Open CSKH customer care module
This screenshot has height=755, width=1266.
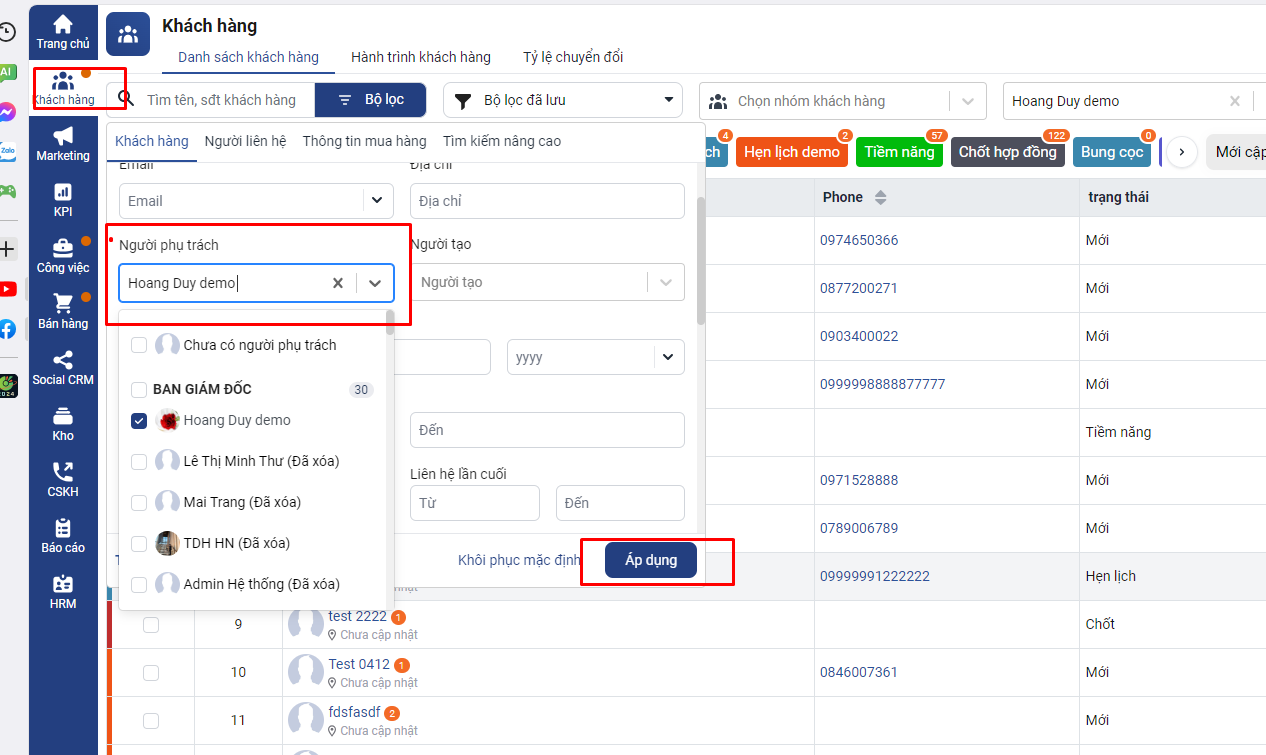point(63,479)
